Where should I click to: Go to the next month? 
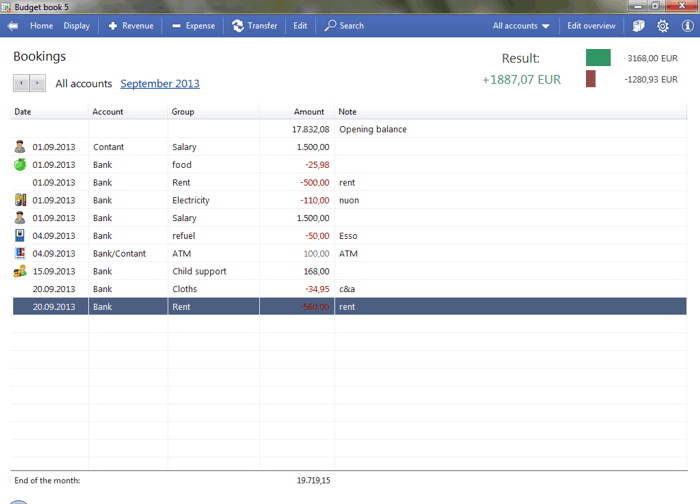click(x=38, y=84)
